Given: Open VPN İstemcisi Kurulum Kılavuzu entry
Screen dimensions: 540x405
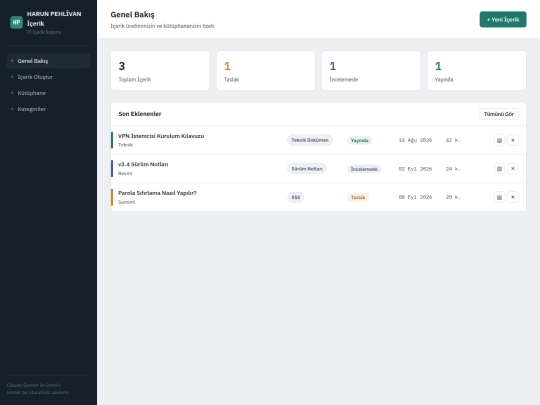Looking at the screenshot, I should tap(161, 136).
